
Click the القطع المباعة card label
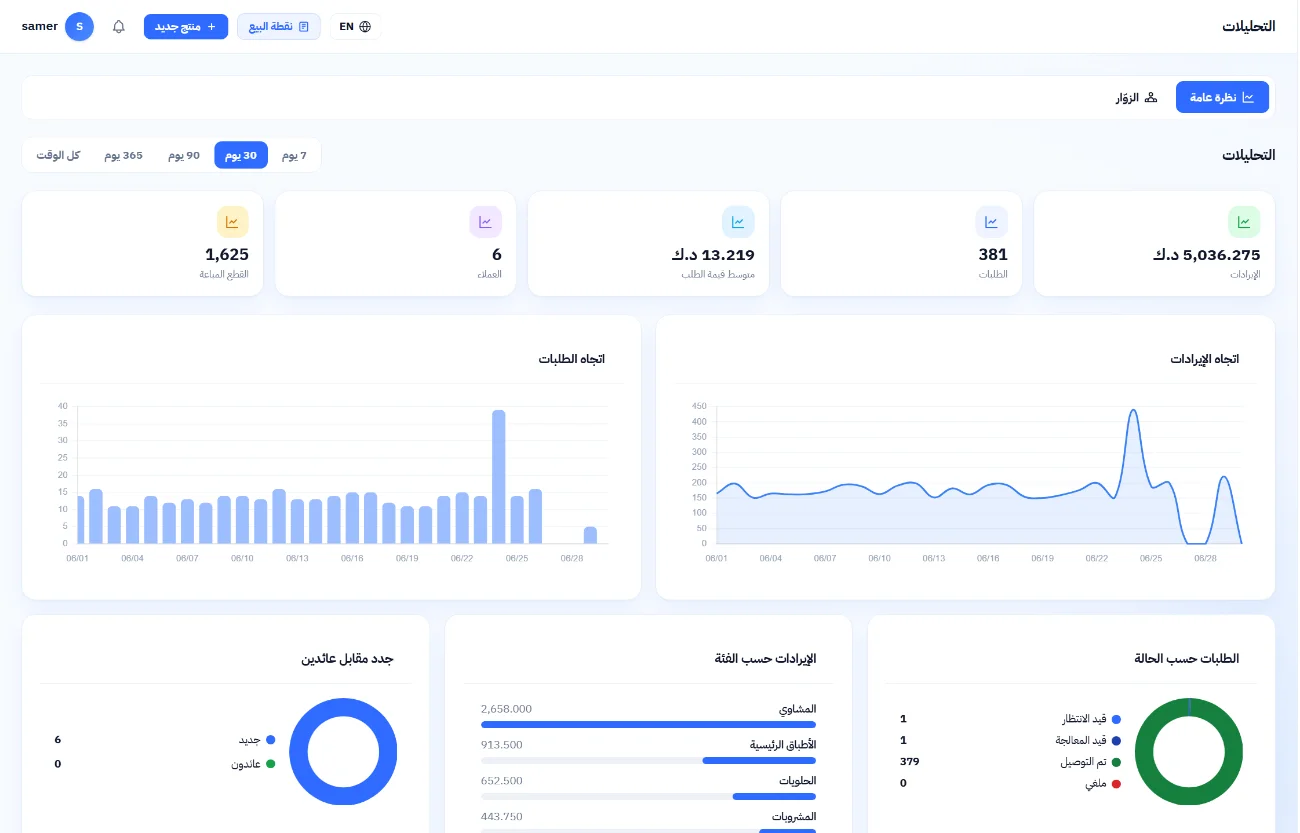tap(224, 275)
